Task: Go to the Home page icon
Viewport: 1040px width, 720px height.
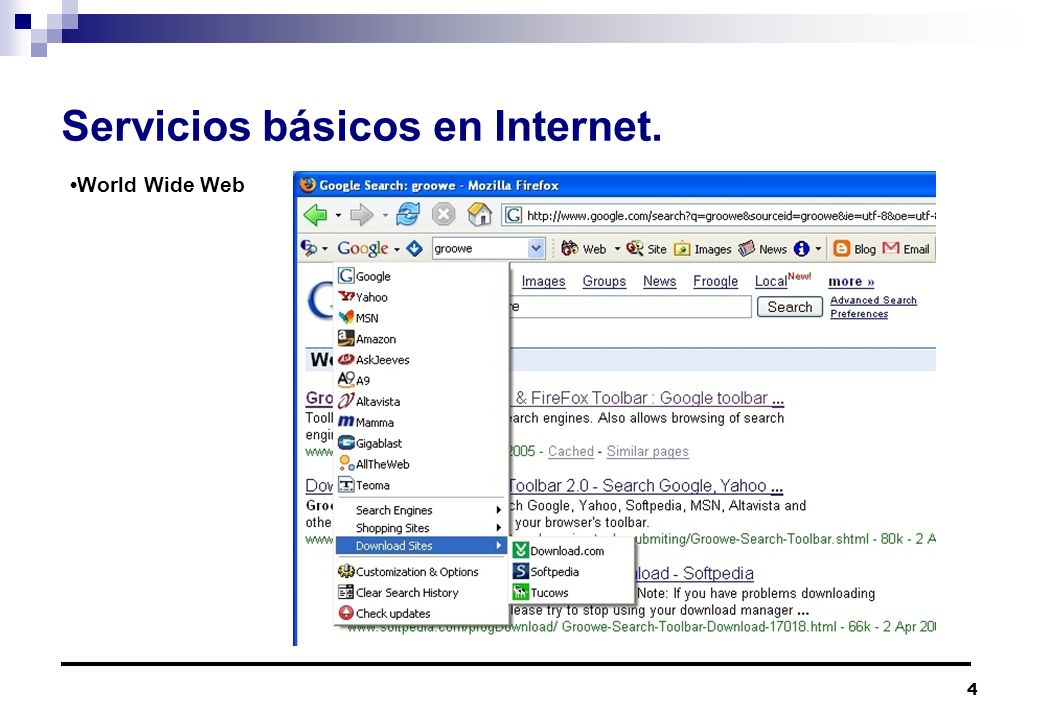Action: pos(479,214)
